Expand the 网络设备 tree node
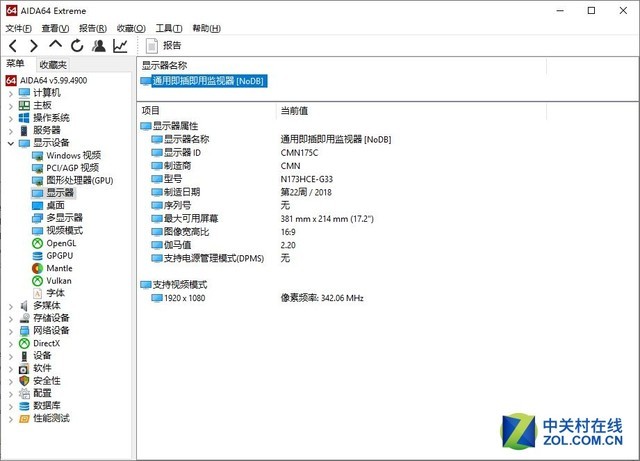 [x=11, y=331]
